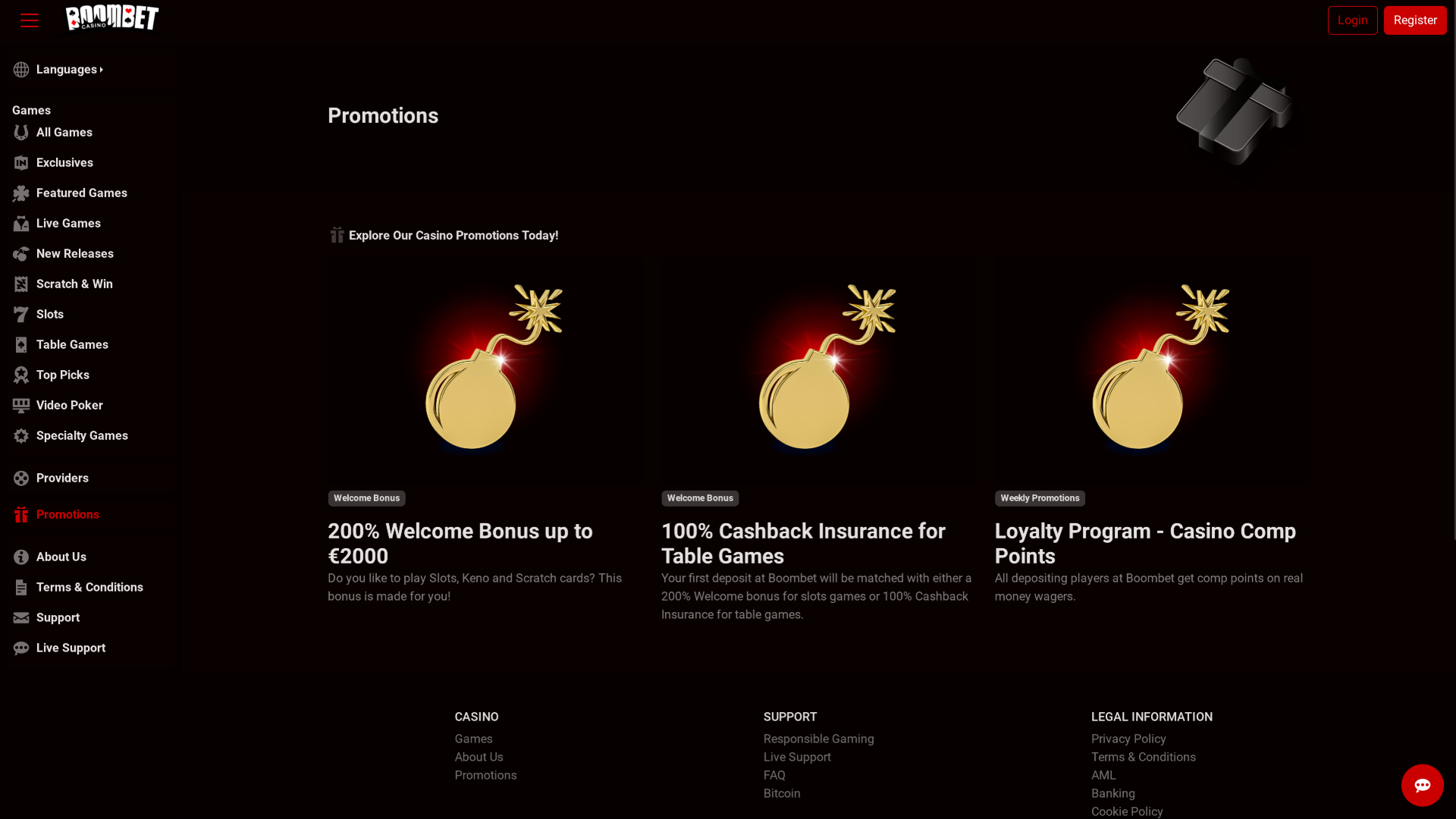Open Responsible Gaming footer link

point(818,739)
